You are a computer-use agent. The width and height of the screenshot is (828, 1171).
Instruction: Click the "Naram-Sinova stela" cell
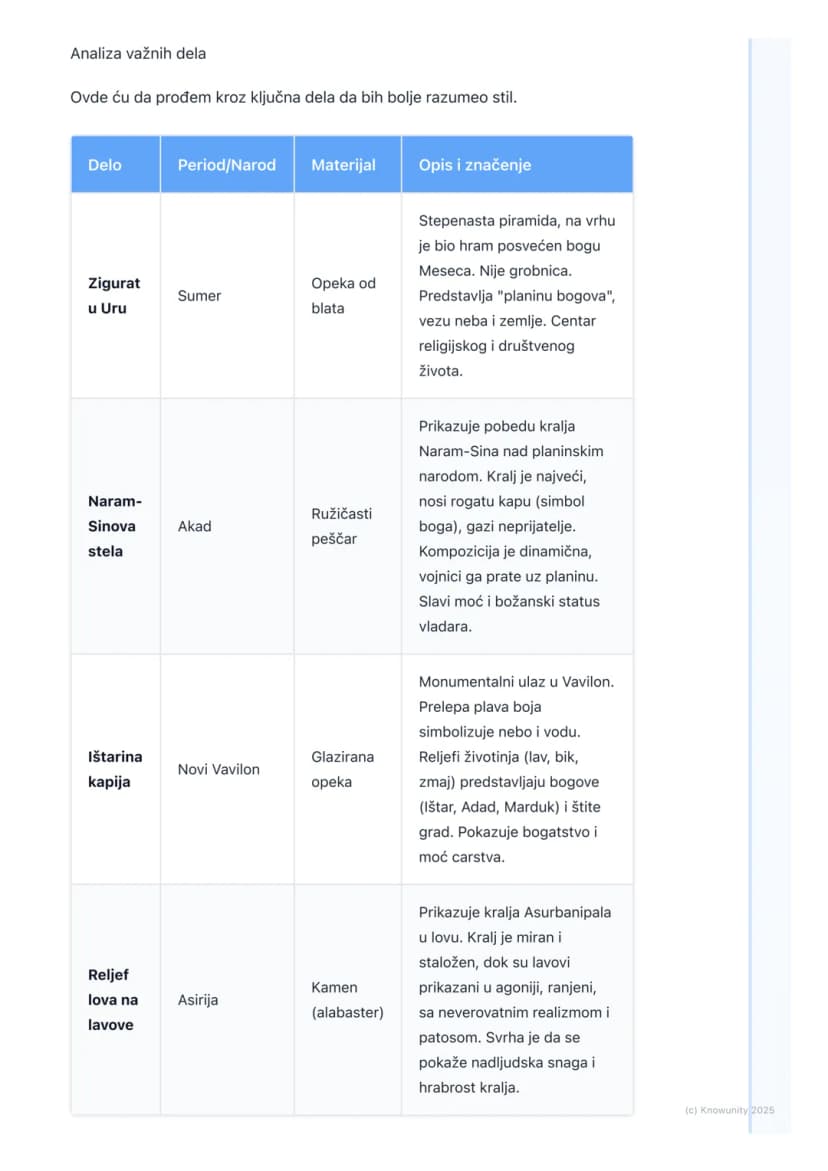point(116,527)
